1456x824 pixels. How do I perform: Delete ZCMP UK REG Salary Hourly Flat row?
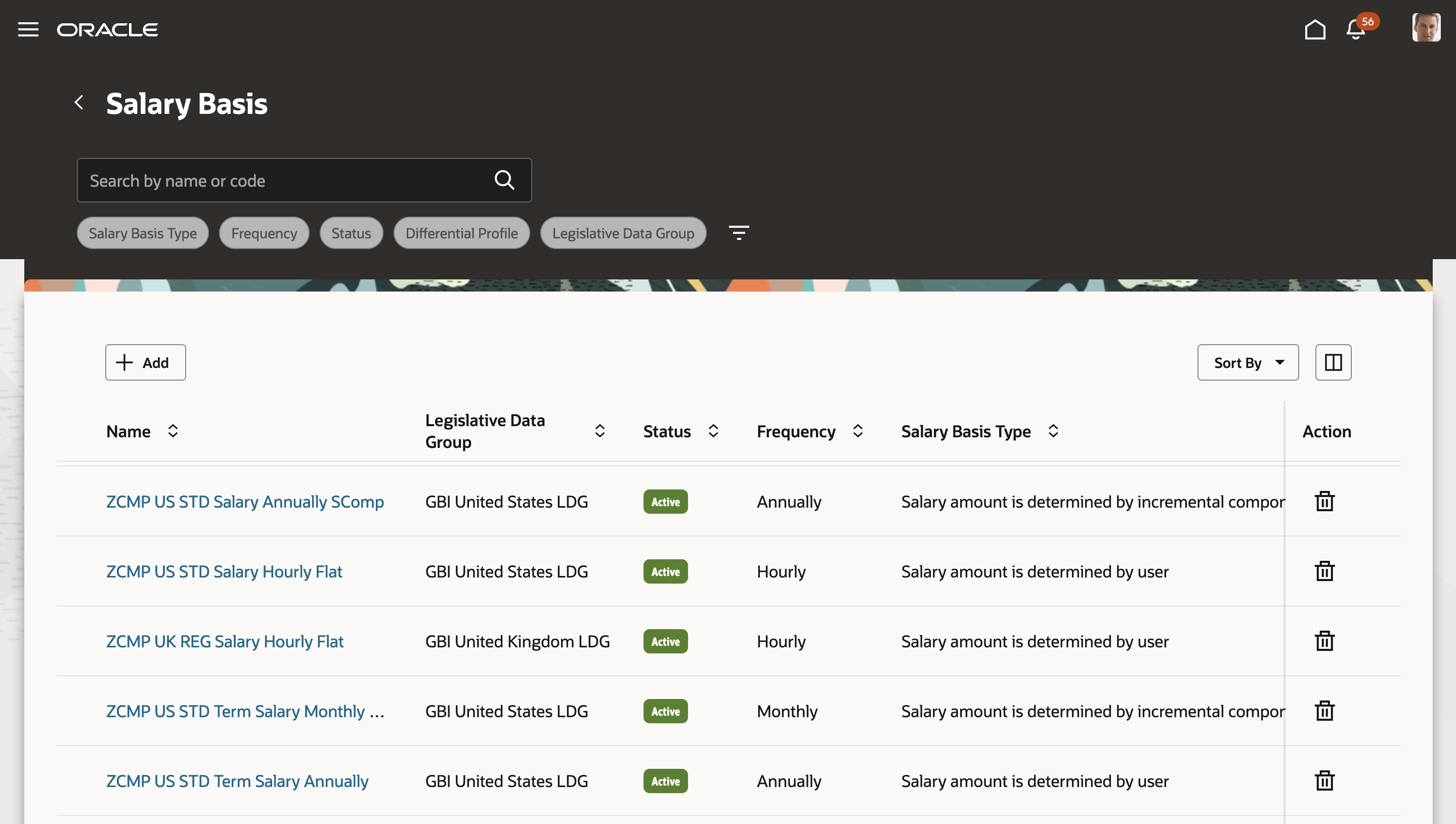tap(1324, 641)
